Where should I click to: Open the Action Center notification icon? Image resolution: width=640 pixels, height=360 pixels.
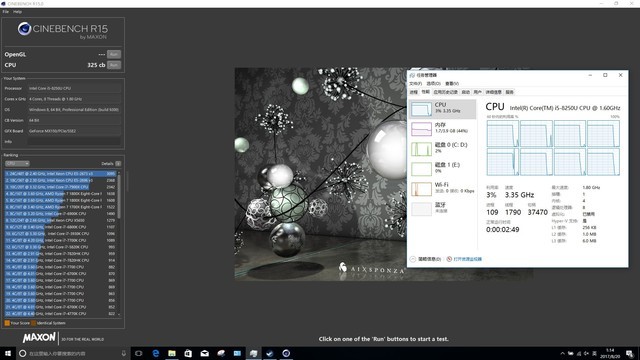tap(630, 353)
